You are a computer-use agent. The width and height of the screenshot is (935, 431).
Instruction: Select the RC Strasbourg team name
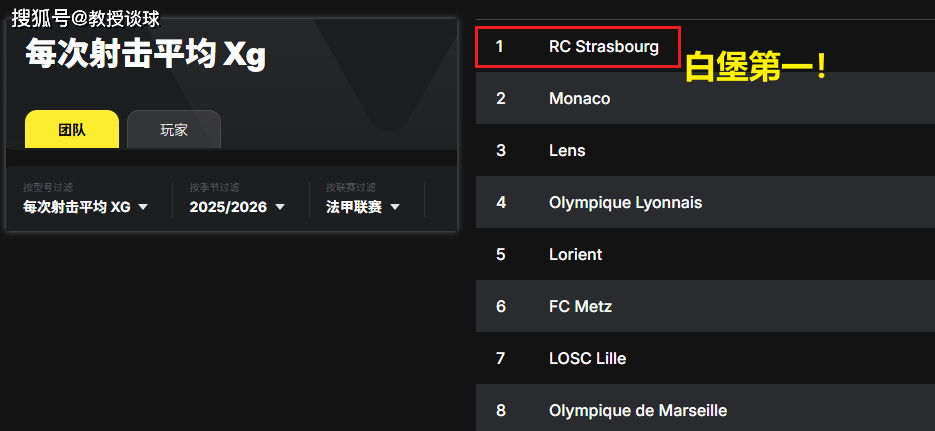tap(604, 47)
